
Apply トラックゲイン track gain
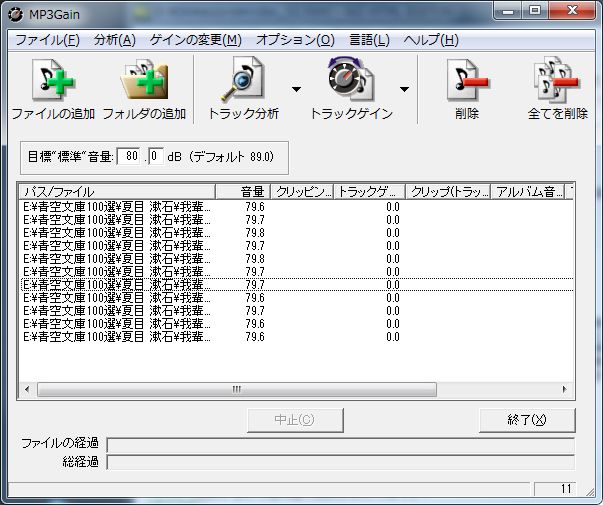click(351, 89)
